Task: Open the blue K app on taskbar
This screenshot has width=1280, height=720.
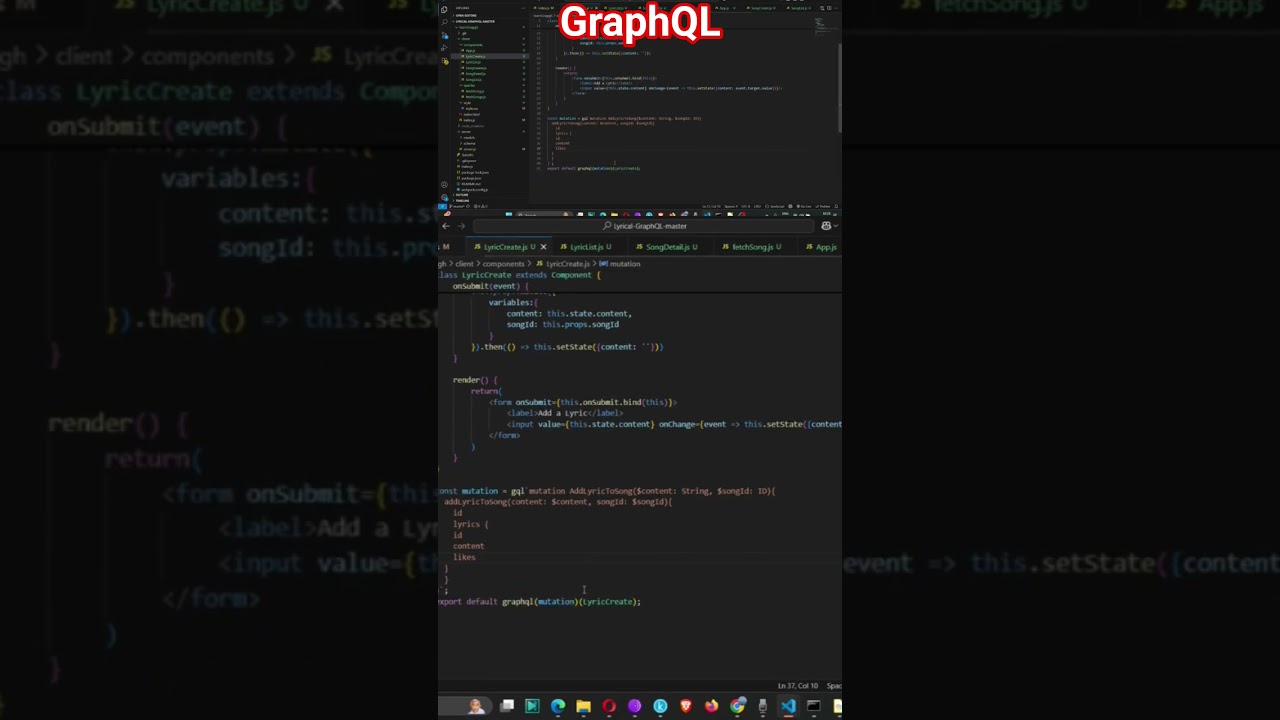Action: click(x=660, y=706)
